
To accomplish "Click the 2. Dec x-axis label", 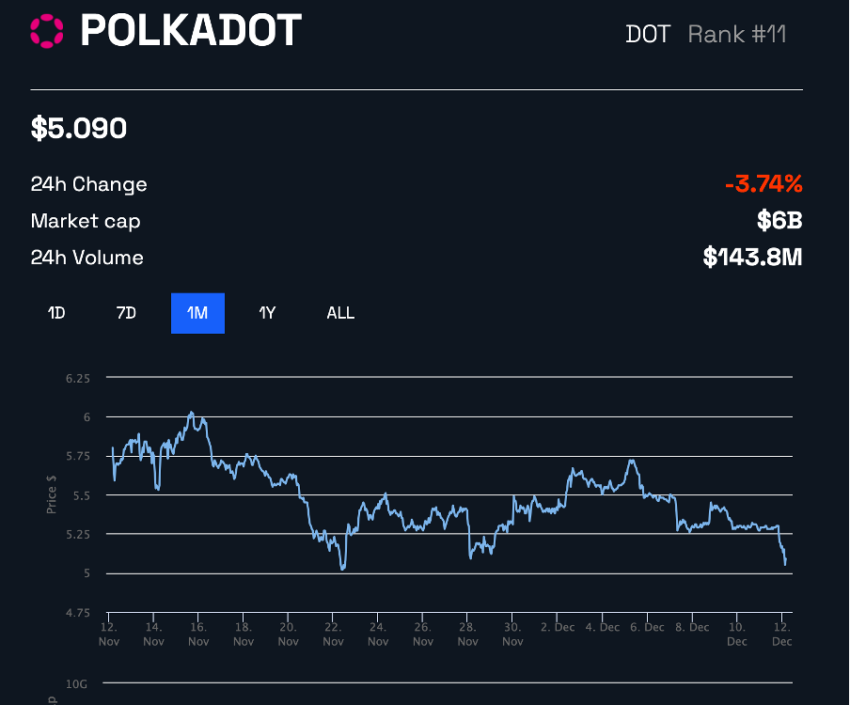I will (x=557, y=627).
